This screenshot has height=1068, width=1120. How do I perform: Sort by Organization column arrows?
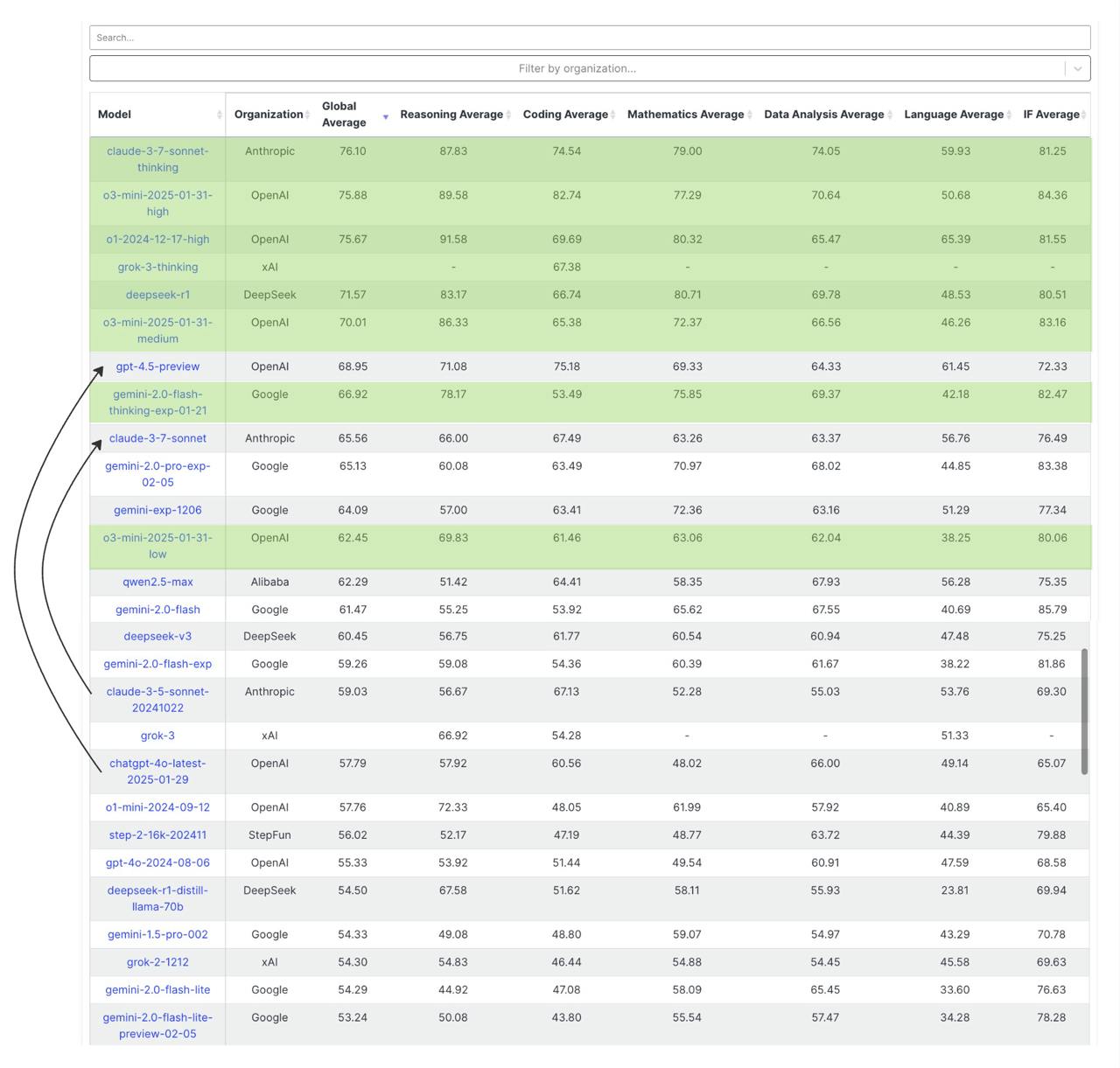click(307, 115)
